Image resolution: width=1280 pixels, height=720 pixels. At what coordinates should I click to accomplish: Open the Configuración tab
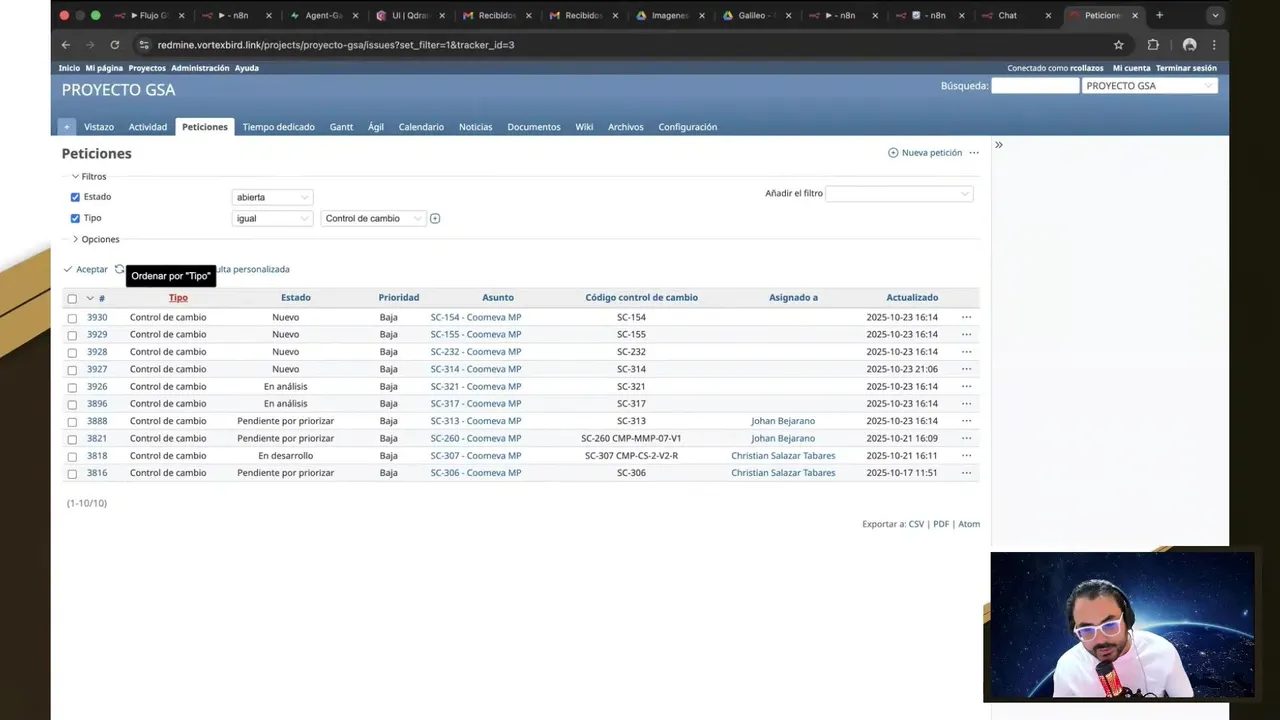[688, 127]
